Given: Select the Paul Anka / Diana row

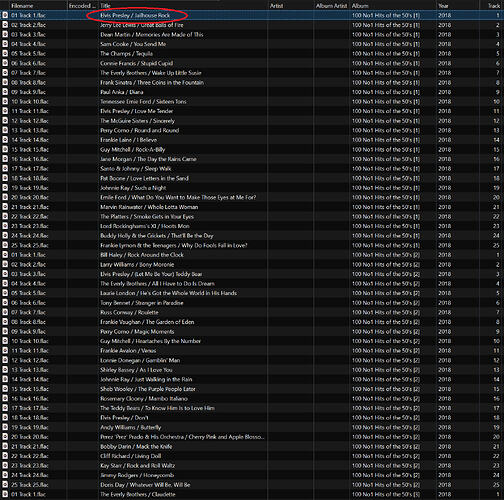Looking at the screenshot, I should coord(252,92).
